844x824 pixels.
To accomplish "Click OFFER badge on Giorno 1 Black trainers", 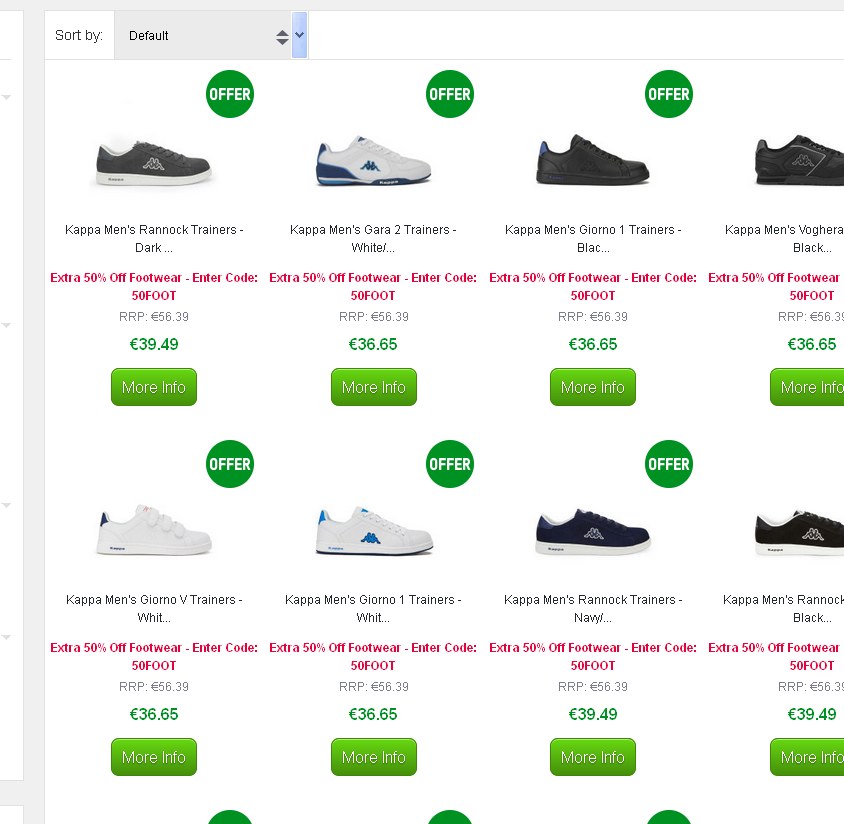I will tap(669, 94).
